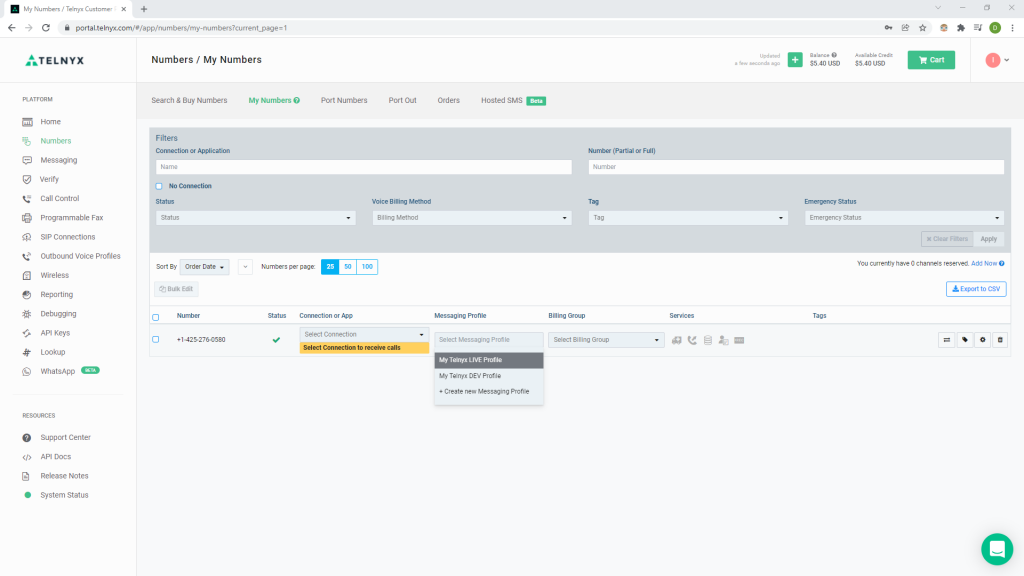Click the routing arrows icon in number row

pyautogui.click(x=946, y=340)
